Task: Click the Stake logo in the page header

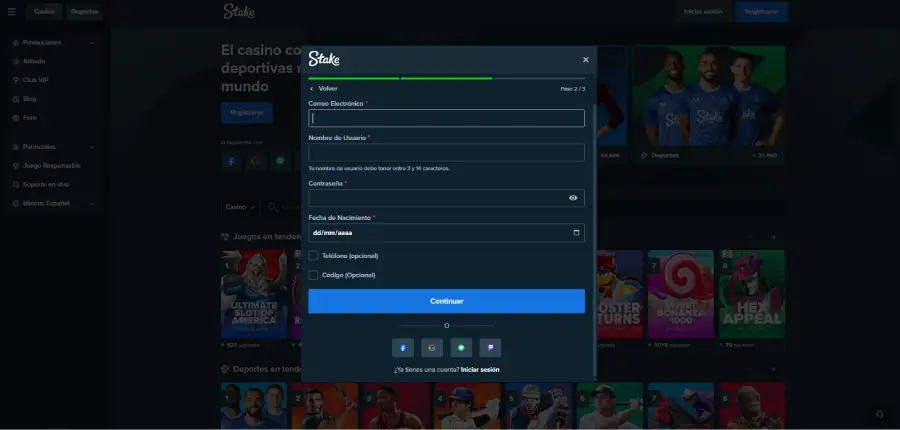Action: pos(239,11)
